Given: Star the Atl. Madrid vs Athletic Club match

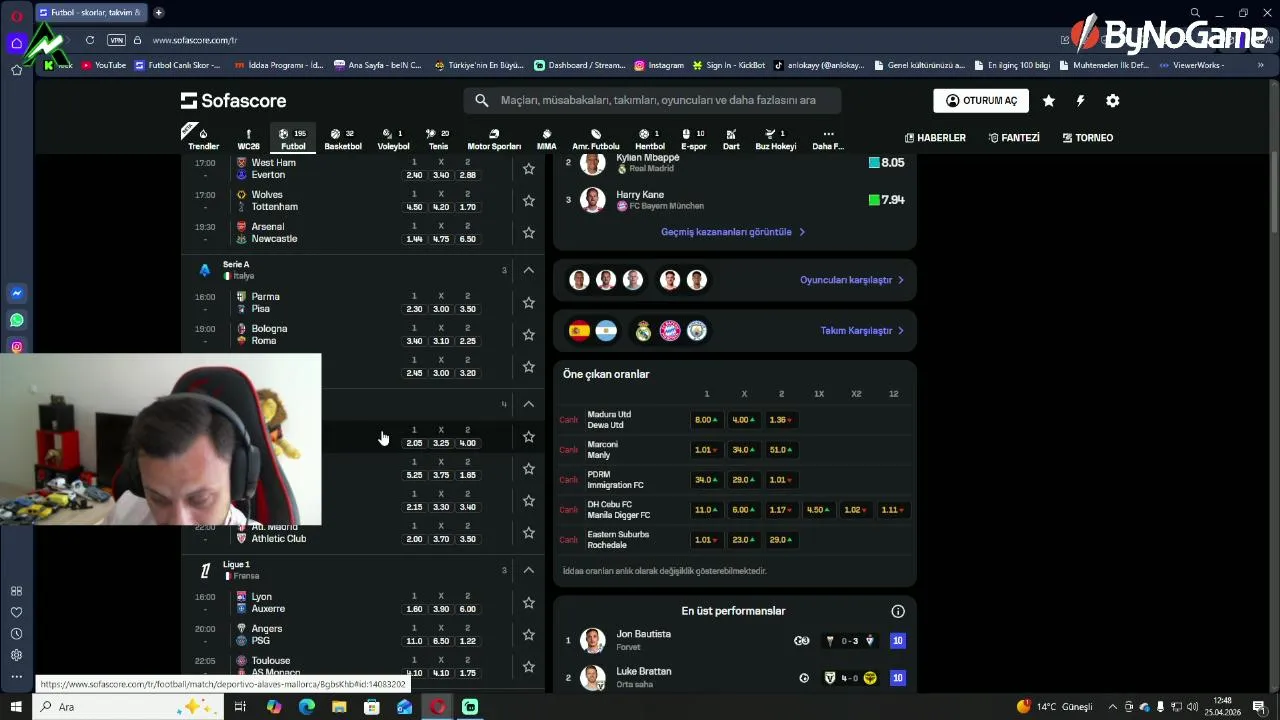Looking at the screenshot, I should coord(529,533).
